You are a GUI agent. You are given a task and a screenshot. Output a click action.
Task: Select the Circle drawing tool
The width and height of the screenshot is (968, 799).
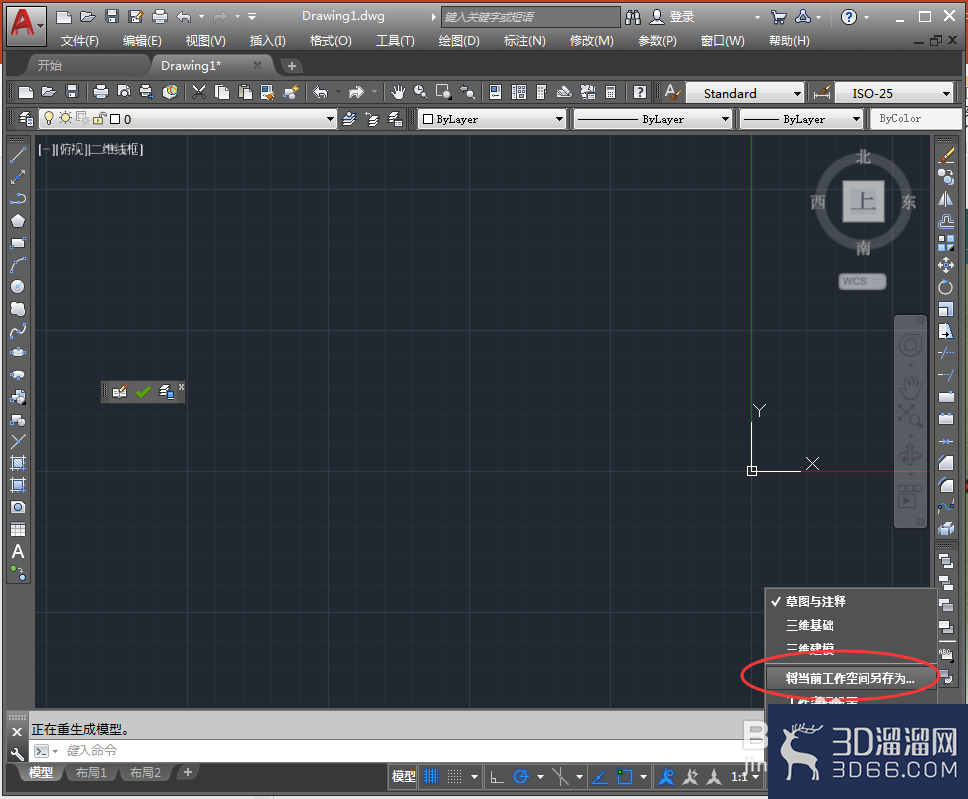18,287
